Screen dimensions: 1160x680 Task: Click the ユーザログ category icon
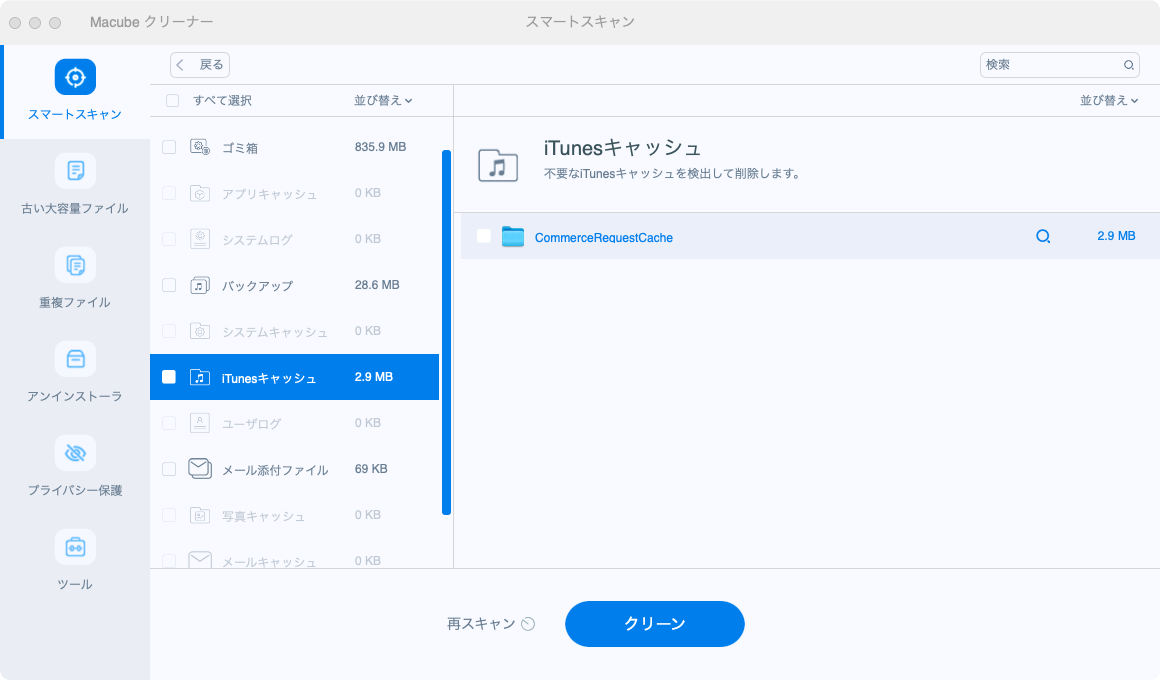click(x=200, y=423)
